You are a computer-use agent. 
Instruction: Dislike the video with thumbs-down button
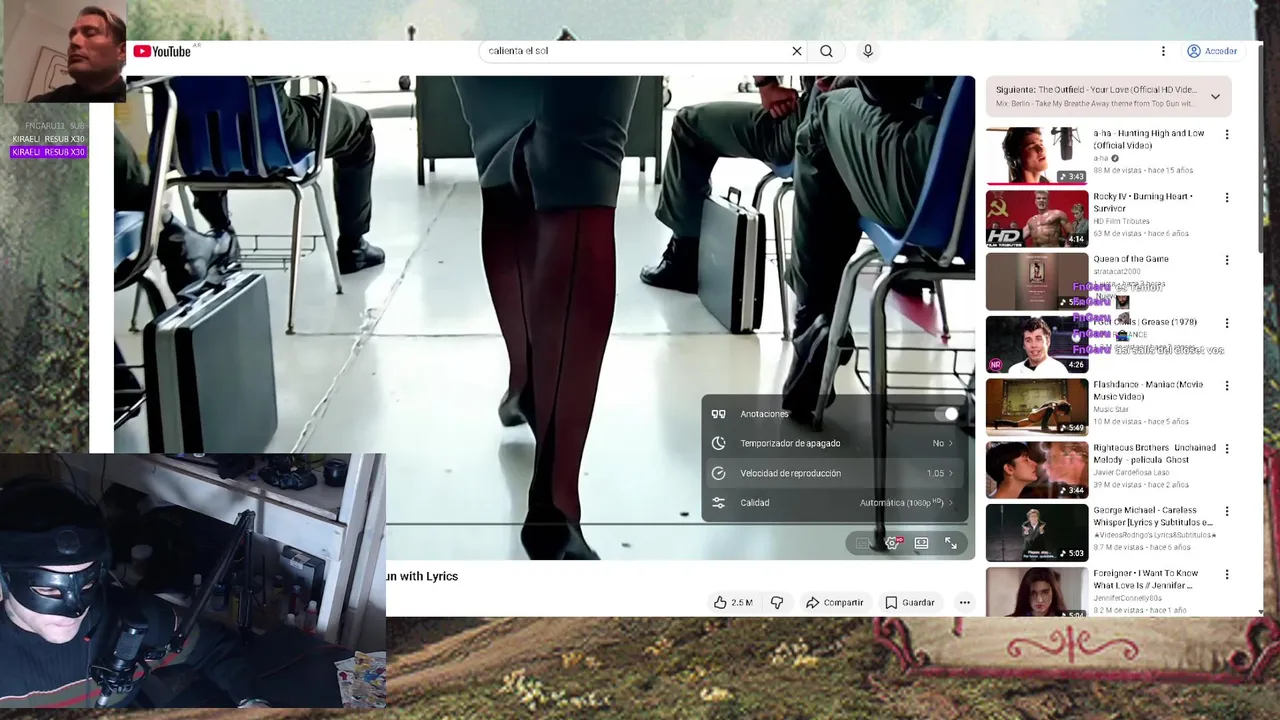[777, 603]
